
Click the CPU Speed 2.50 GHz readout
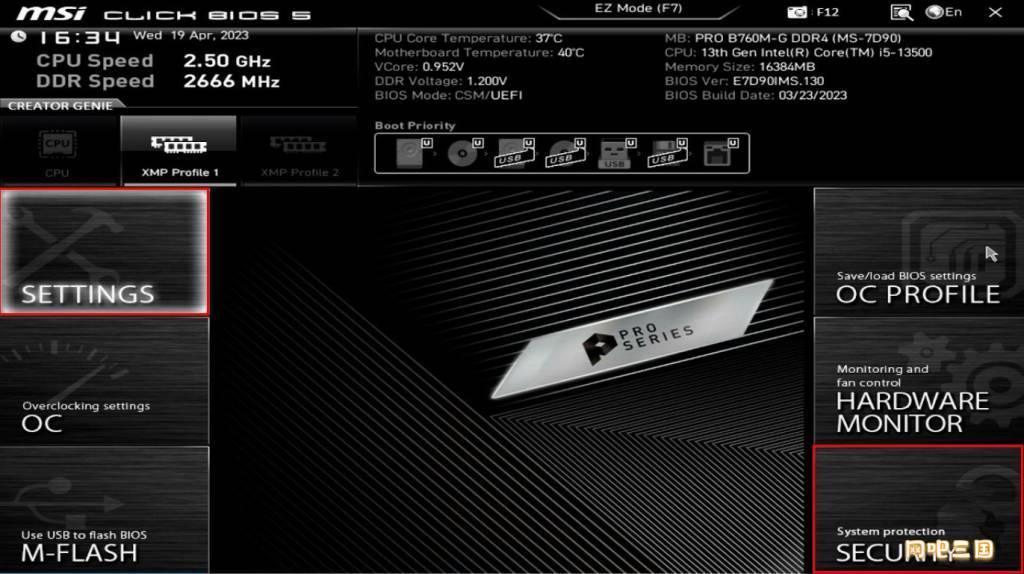(x=153, y=61)
